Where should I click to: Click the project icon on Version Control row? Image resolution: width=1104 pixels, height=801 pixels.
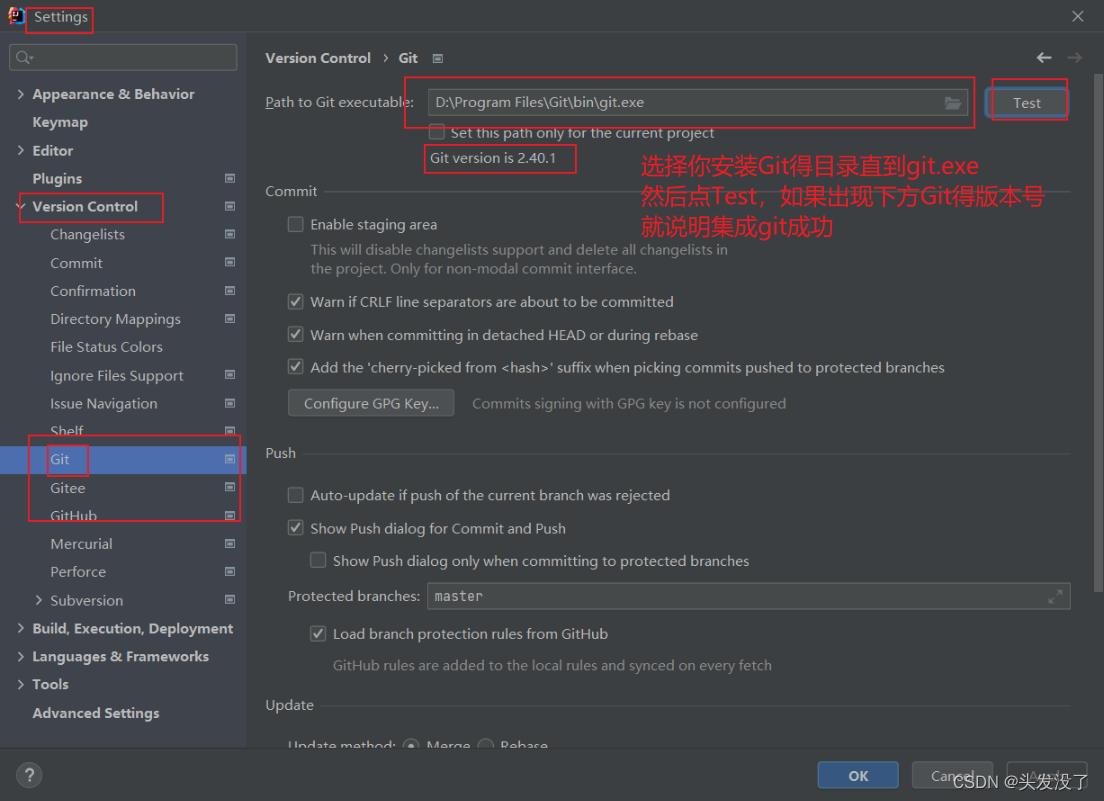[230, 206]
